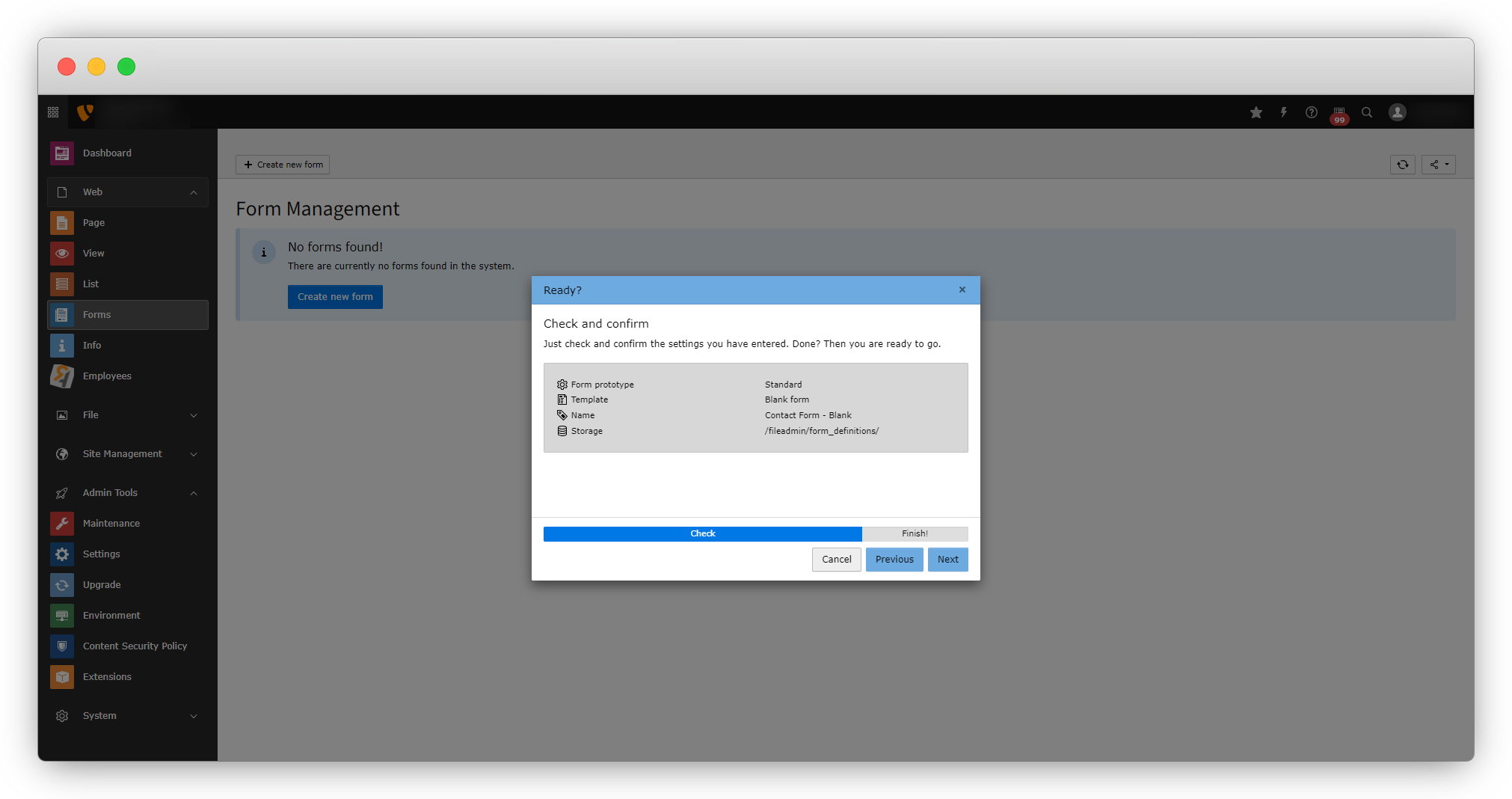The image size is (1512, 799).
Task: Click the Next button in wizard
Action: tap(947, 560)
